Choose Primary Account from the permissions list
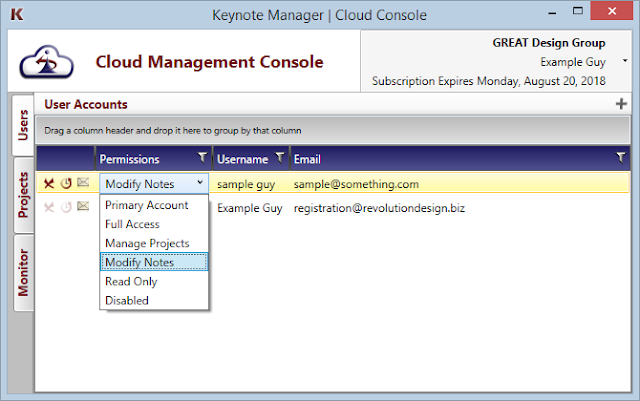 [146, 206]
